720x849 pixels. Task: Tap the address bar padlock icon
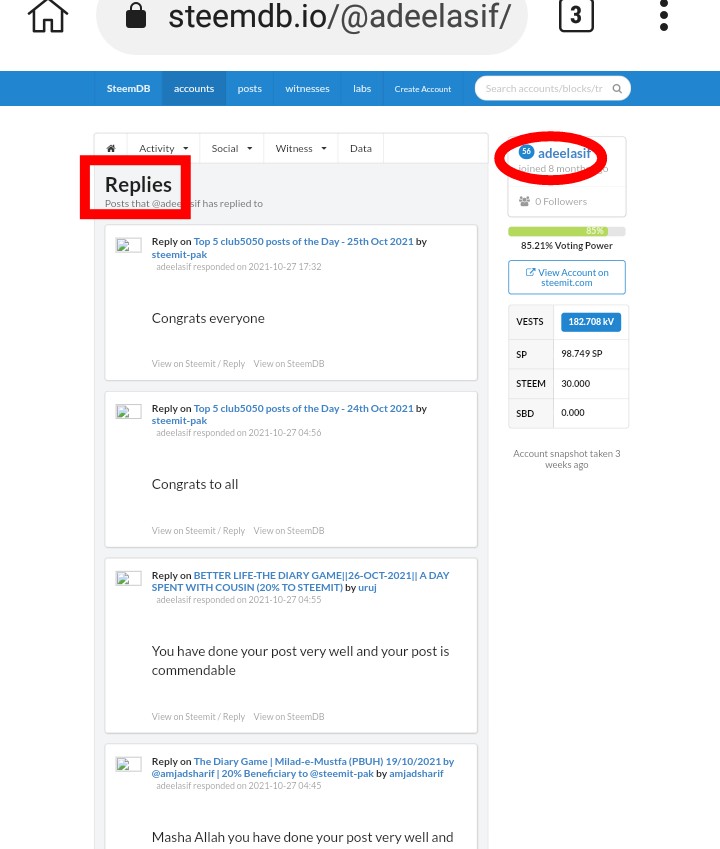(136, 15)
